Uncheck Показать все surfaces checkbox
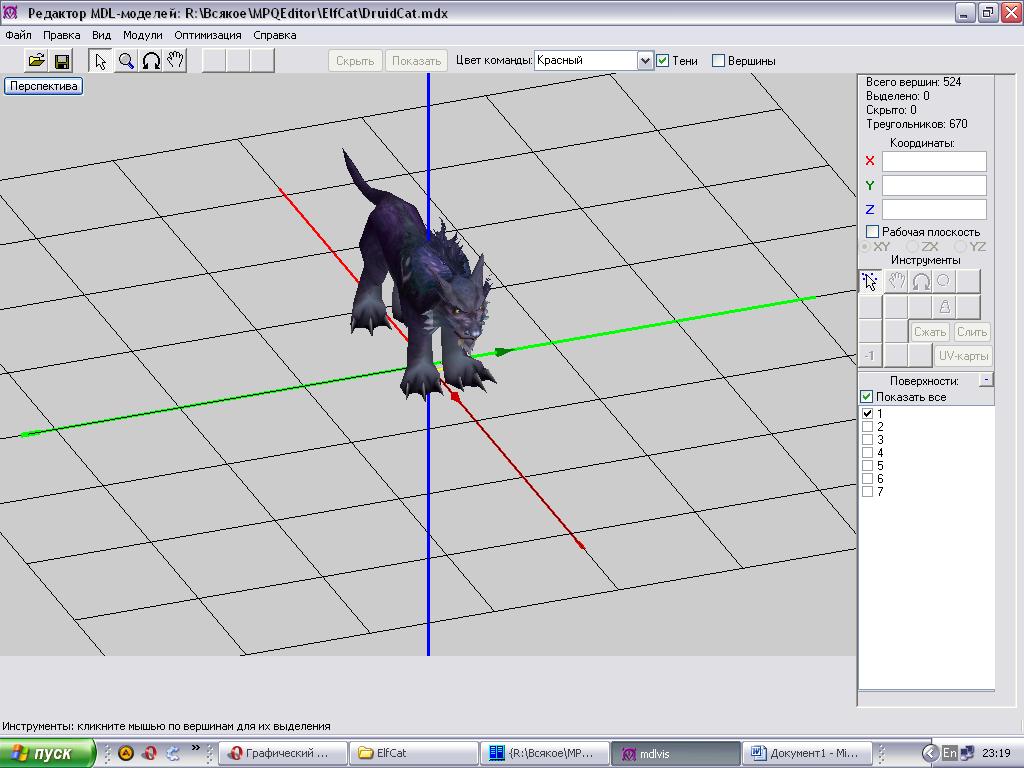Viewport: 1024px width, 768px height. (x=867, y=396)
